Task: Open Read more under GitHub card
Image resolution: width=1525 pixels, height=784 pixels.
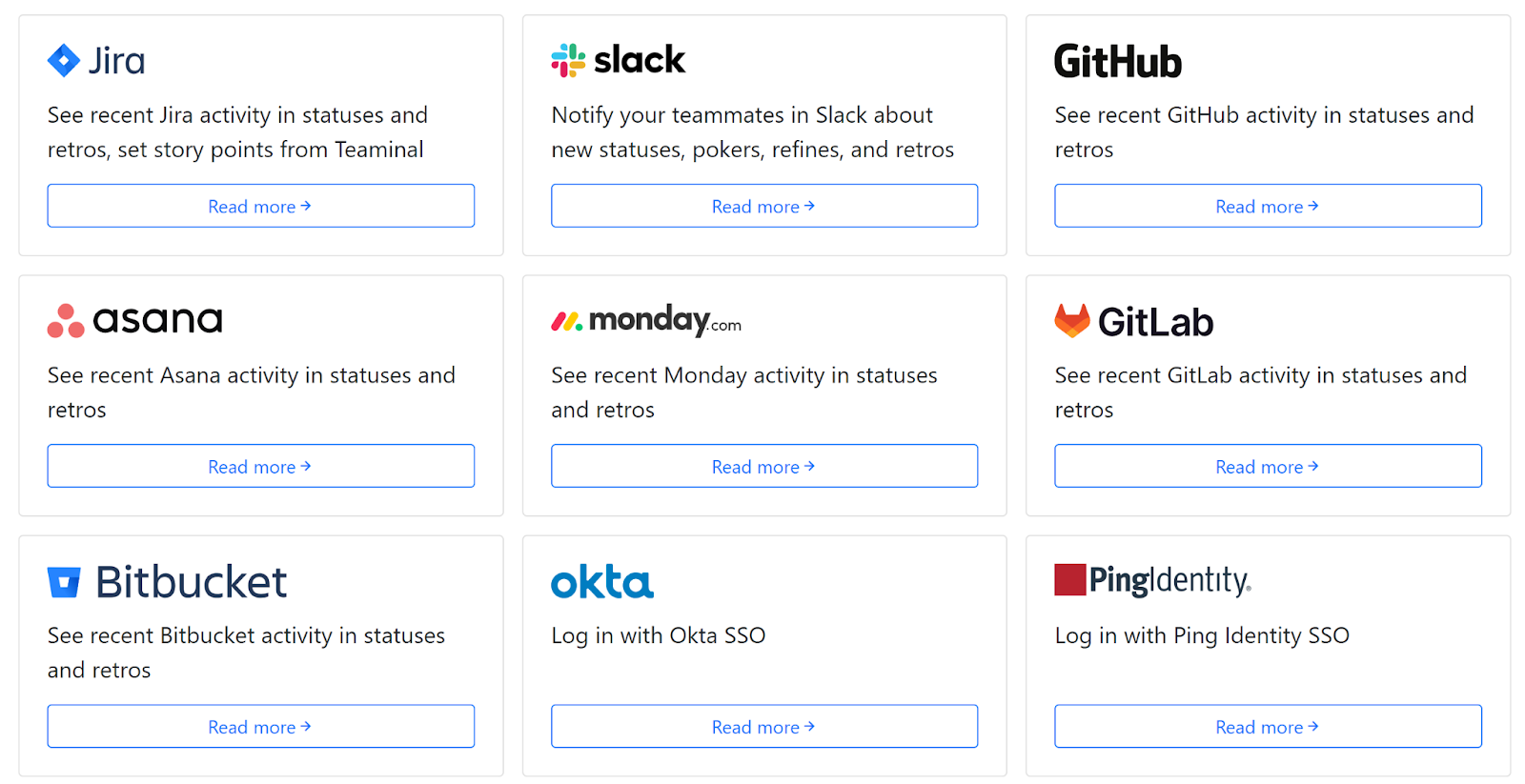Action: pos(1267,206)
